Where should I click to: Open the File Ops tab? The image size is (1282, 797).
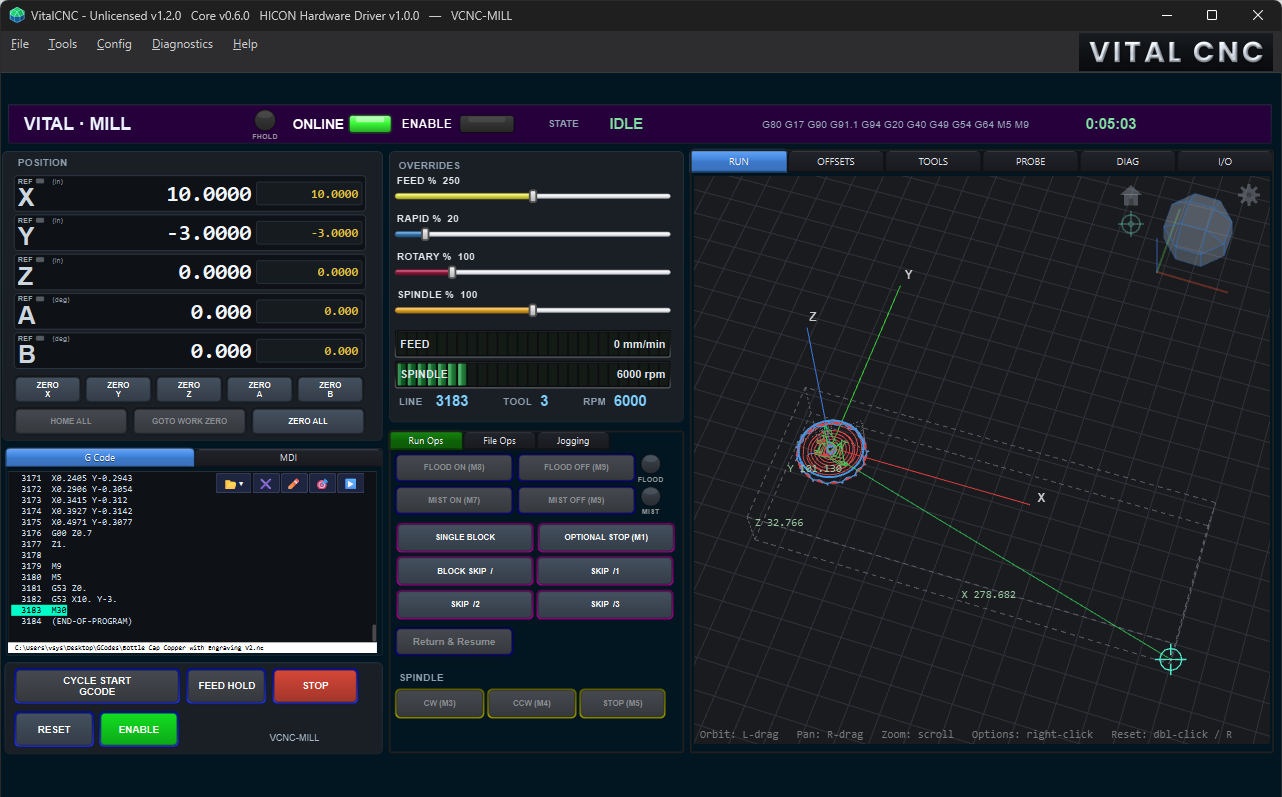click(x=499, y=440)
